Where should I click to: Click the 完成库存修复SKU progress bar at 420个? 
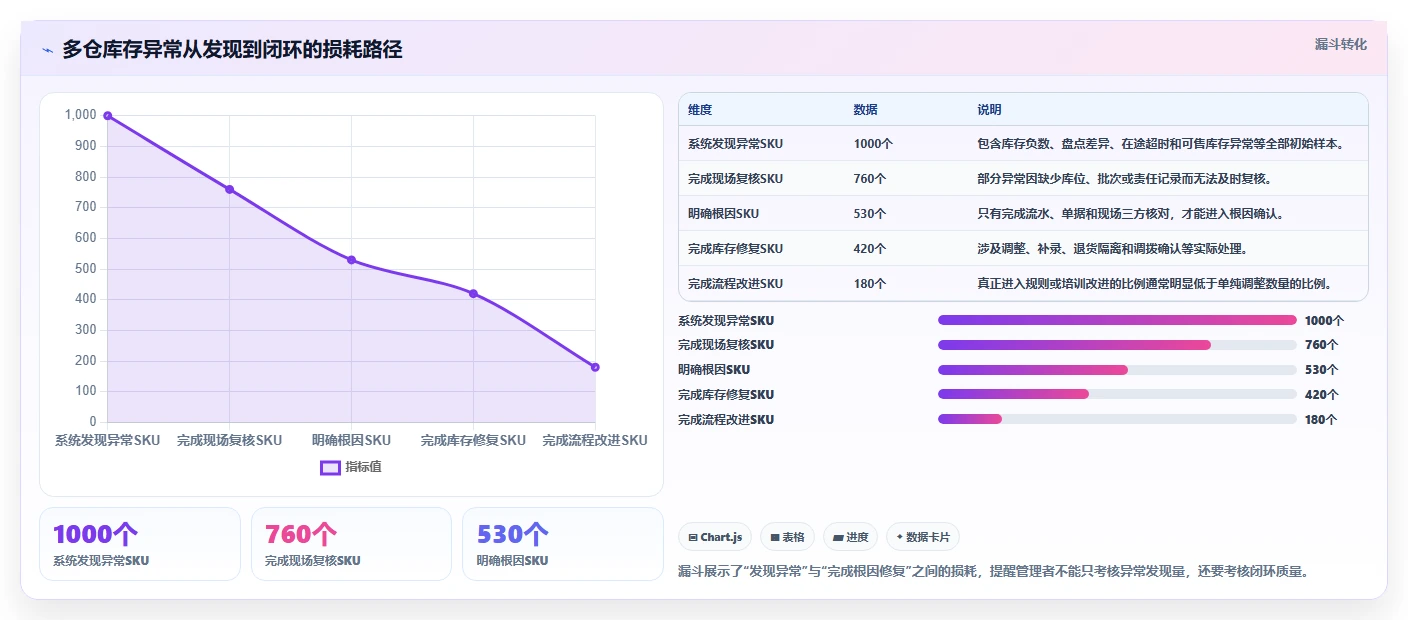coord(1117,395)
